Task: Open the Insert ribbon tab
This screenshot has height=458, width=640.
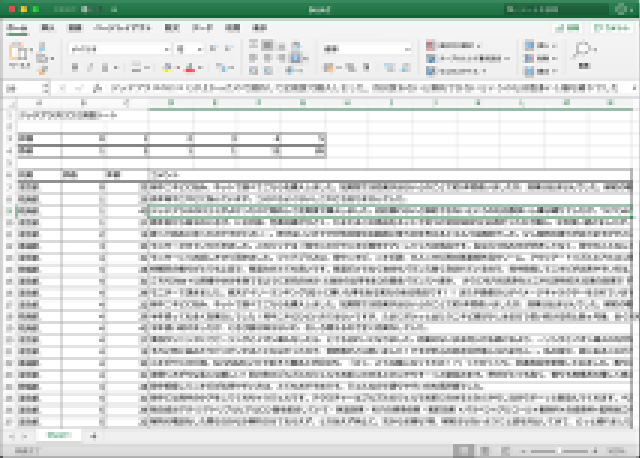Action: [48, 28]
